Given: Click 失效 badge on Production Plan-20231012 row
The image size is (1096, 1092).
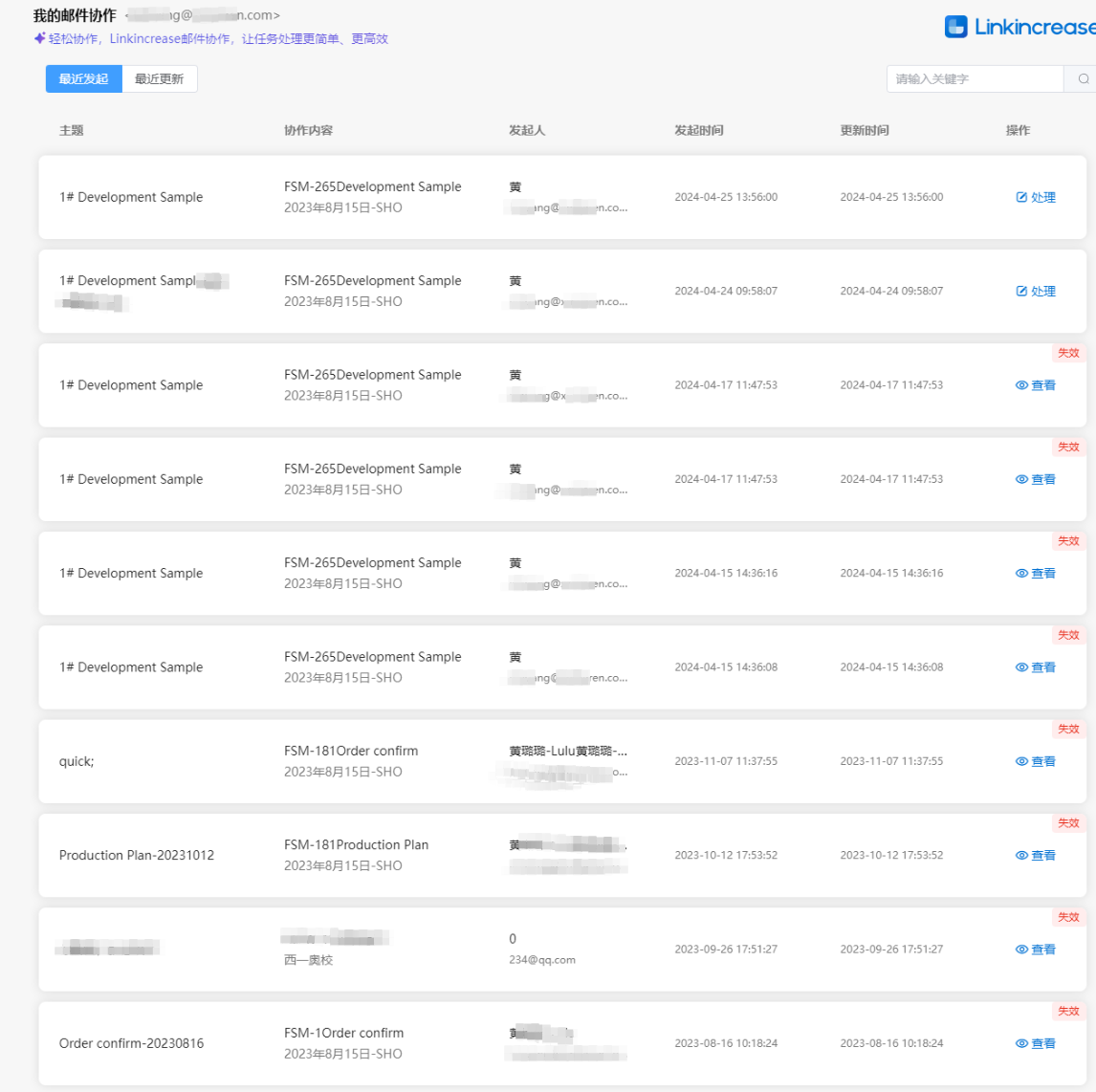Looking at the screenshot, I should click(1068, 823).
